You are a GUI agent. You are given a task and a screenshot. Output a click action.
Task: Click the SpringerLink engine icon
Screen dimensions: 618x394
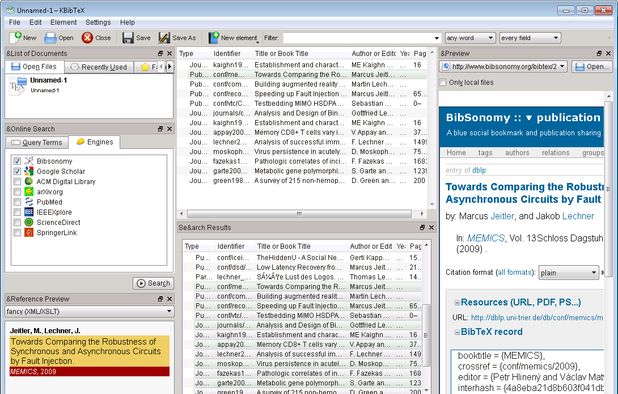pyautogui.click(x=29, y=232)
